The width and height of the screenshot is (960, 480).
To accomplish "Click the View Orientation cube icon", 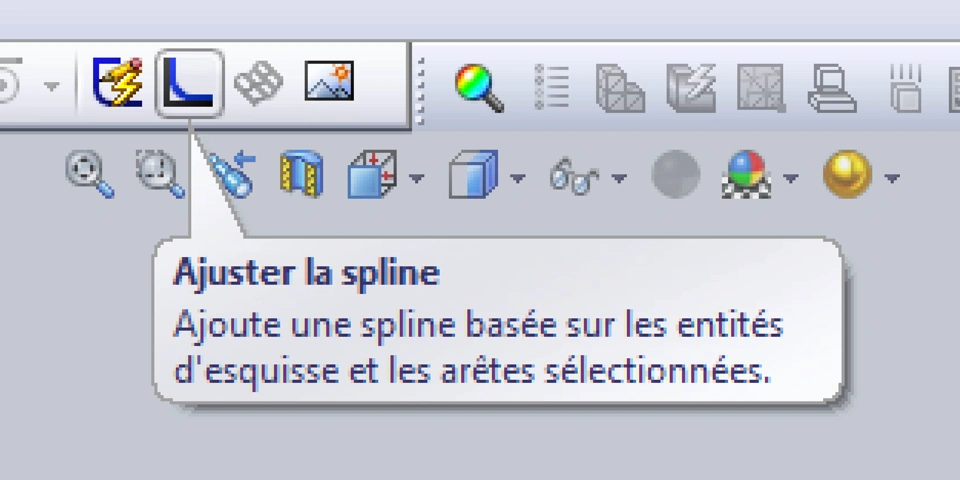I will click(372, 176).
